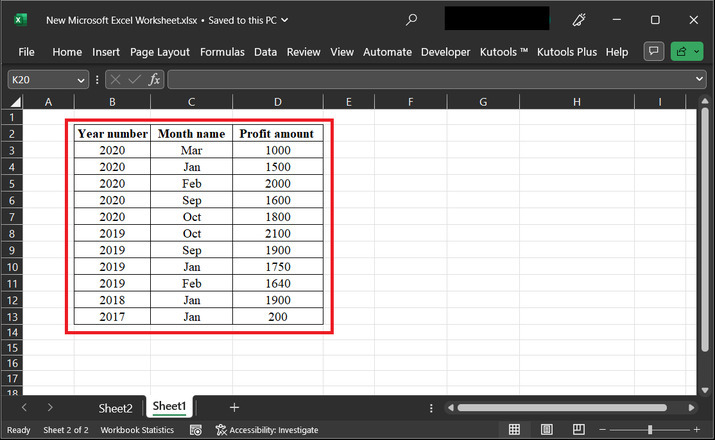
Task: Click the 'Profit amount' header cell
Action: (x=278, y=134)
